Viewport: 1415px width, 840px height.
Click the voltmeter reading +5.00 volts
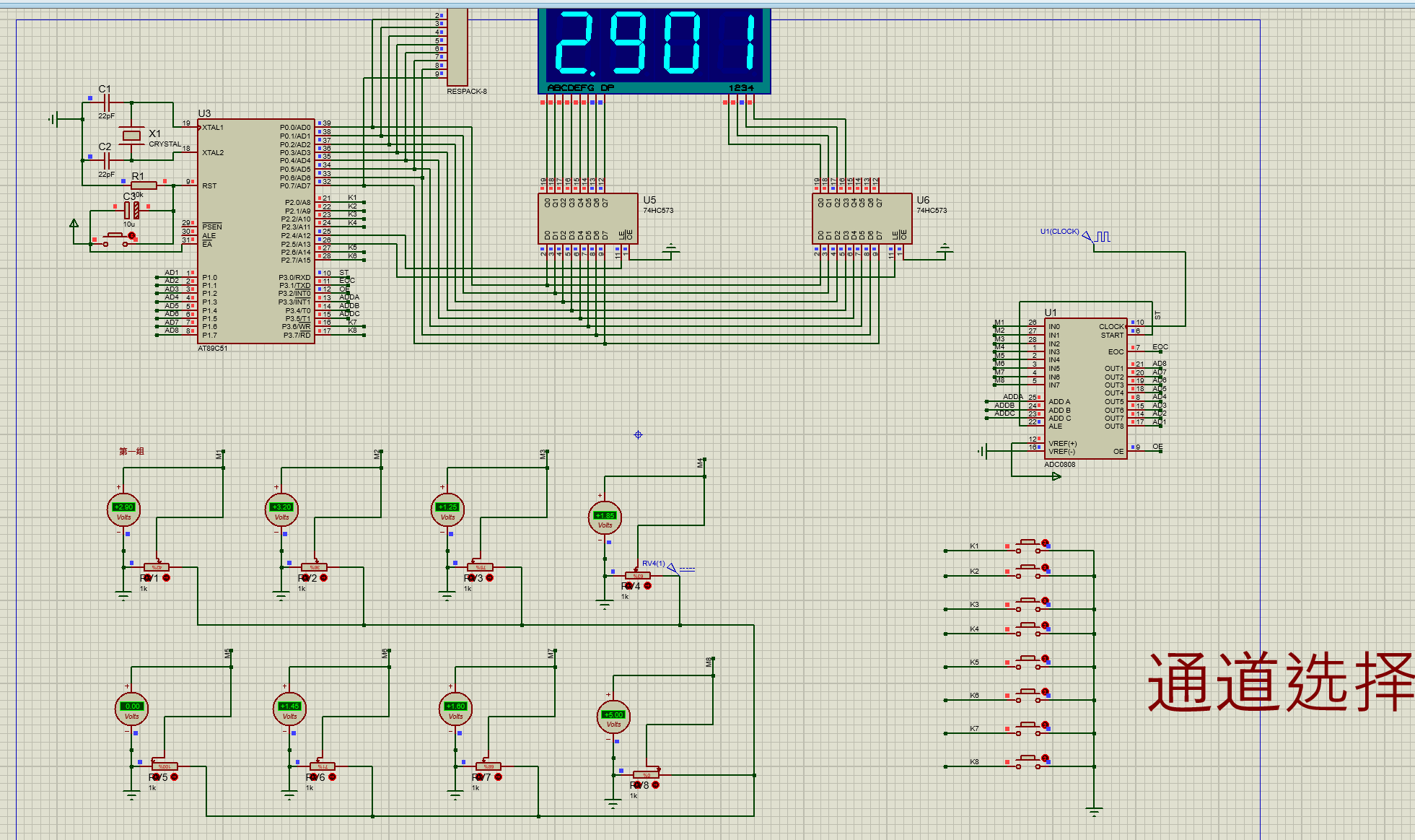pyautogui.click(x=613, y=717)
